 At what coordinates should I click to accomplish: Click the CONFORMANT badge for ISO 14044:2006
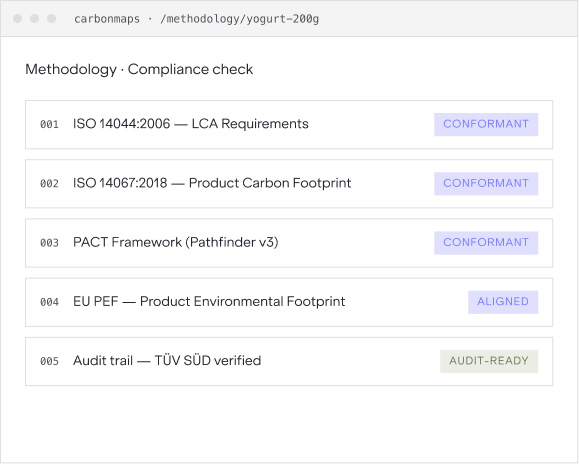tap(486, 124)
